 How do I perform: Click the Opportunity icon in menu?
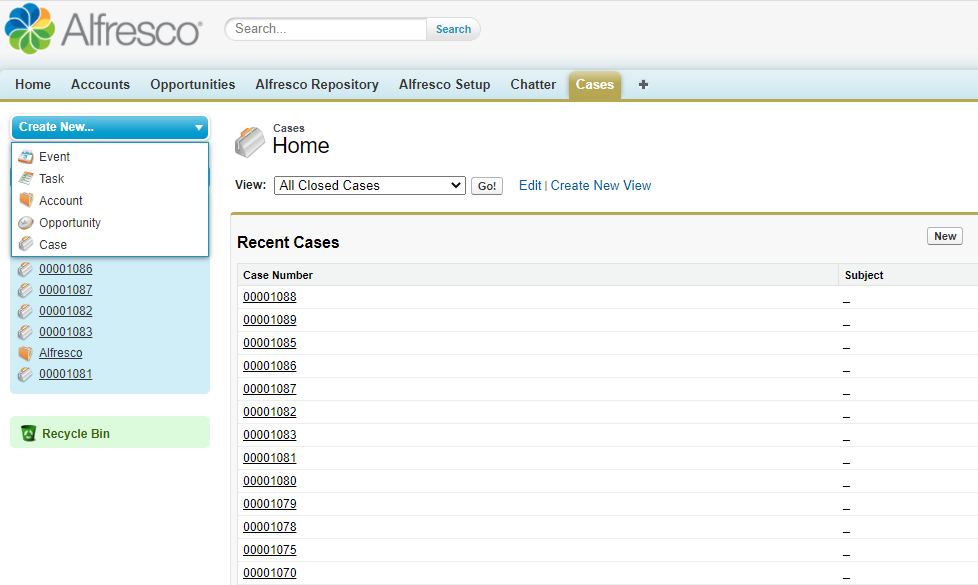click(26, 223)
